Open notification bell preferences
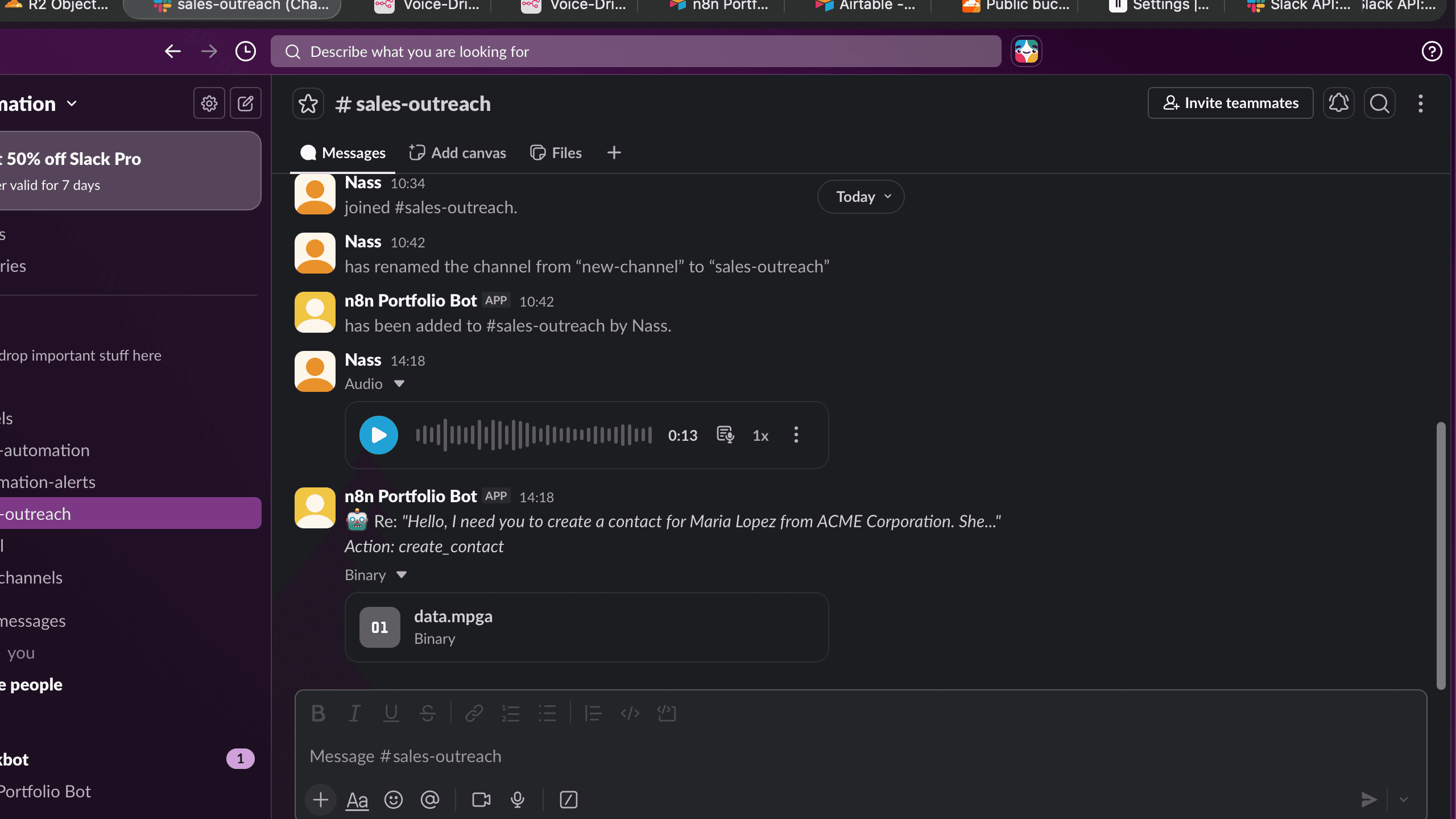This screenshot has width=1456, height=819. [1339, 103]
